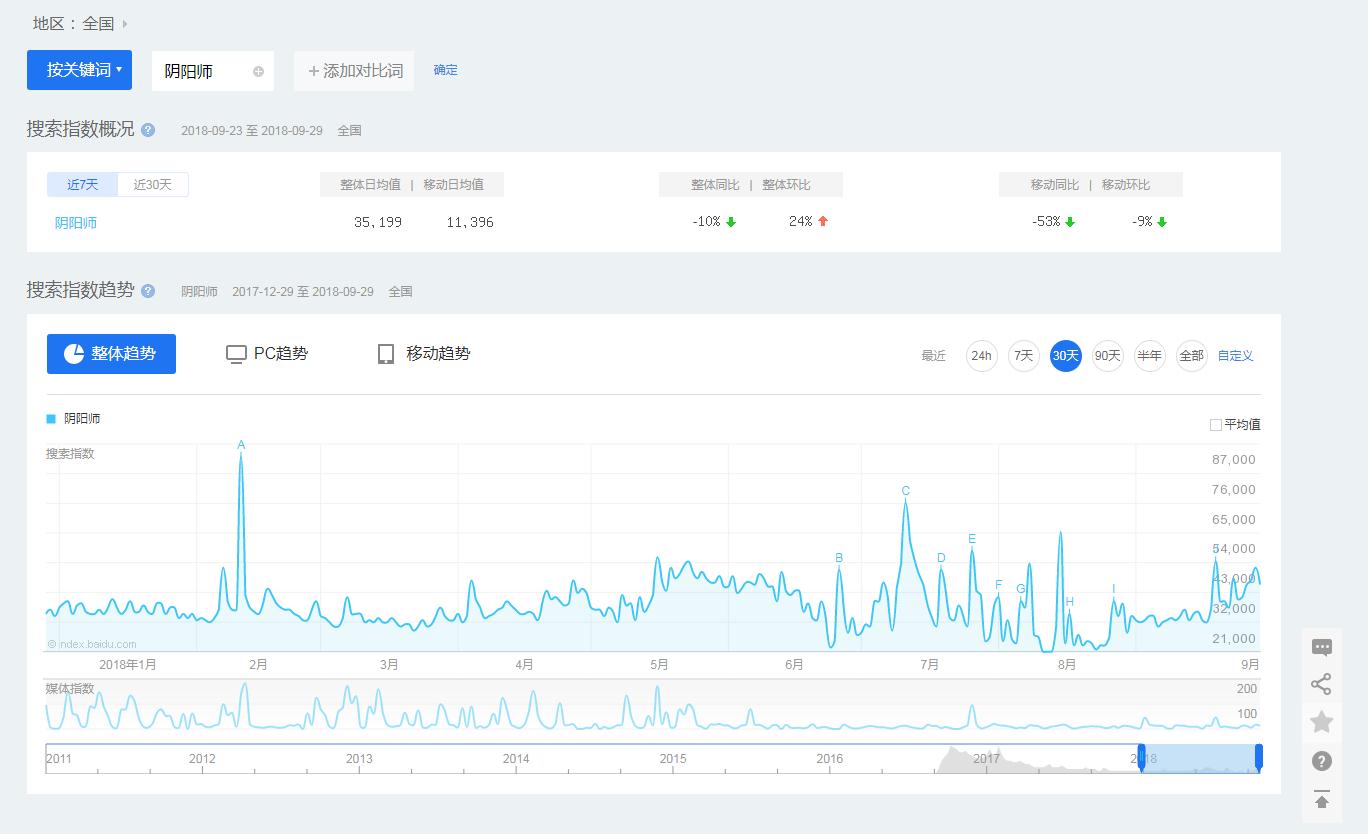The width and height of the screenshot is (1368, 834).
Task: Click peak marker F on the chart
Action: (998, 585)
